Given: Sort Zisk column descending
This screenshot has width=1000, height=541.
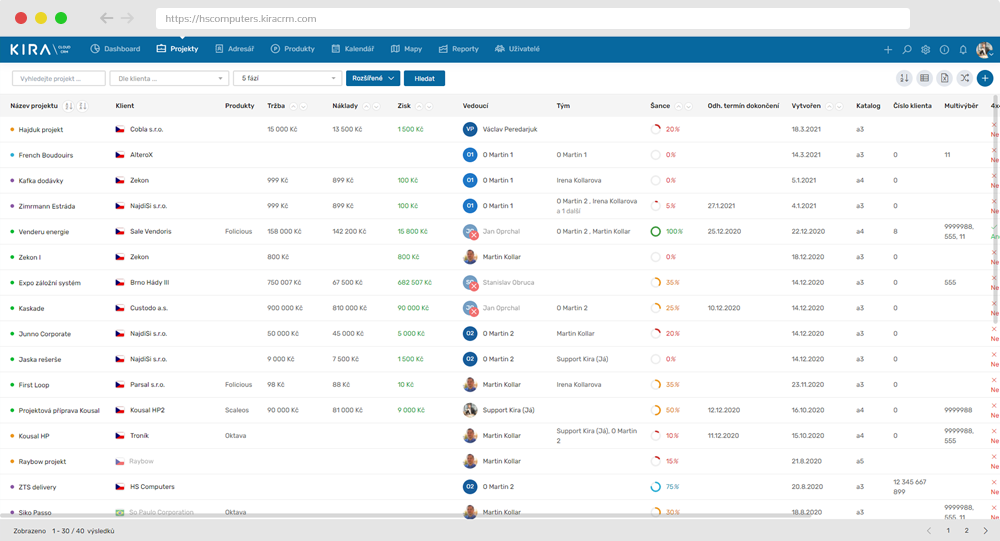Looking at the screenshot, I should pos(430,105).
